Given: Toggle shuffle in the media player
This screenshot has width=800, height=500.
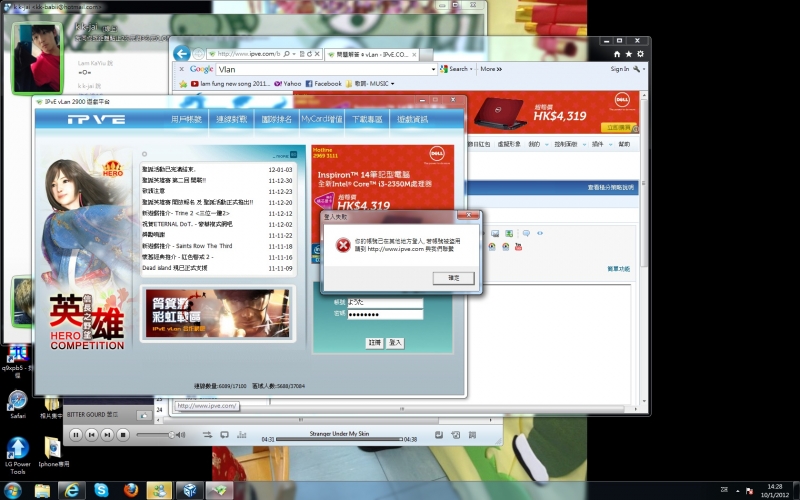Looking at the screenshot, I should tap(207, 435).
